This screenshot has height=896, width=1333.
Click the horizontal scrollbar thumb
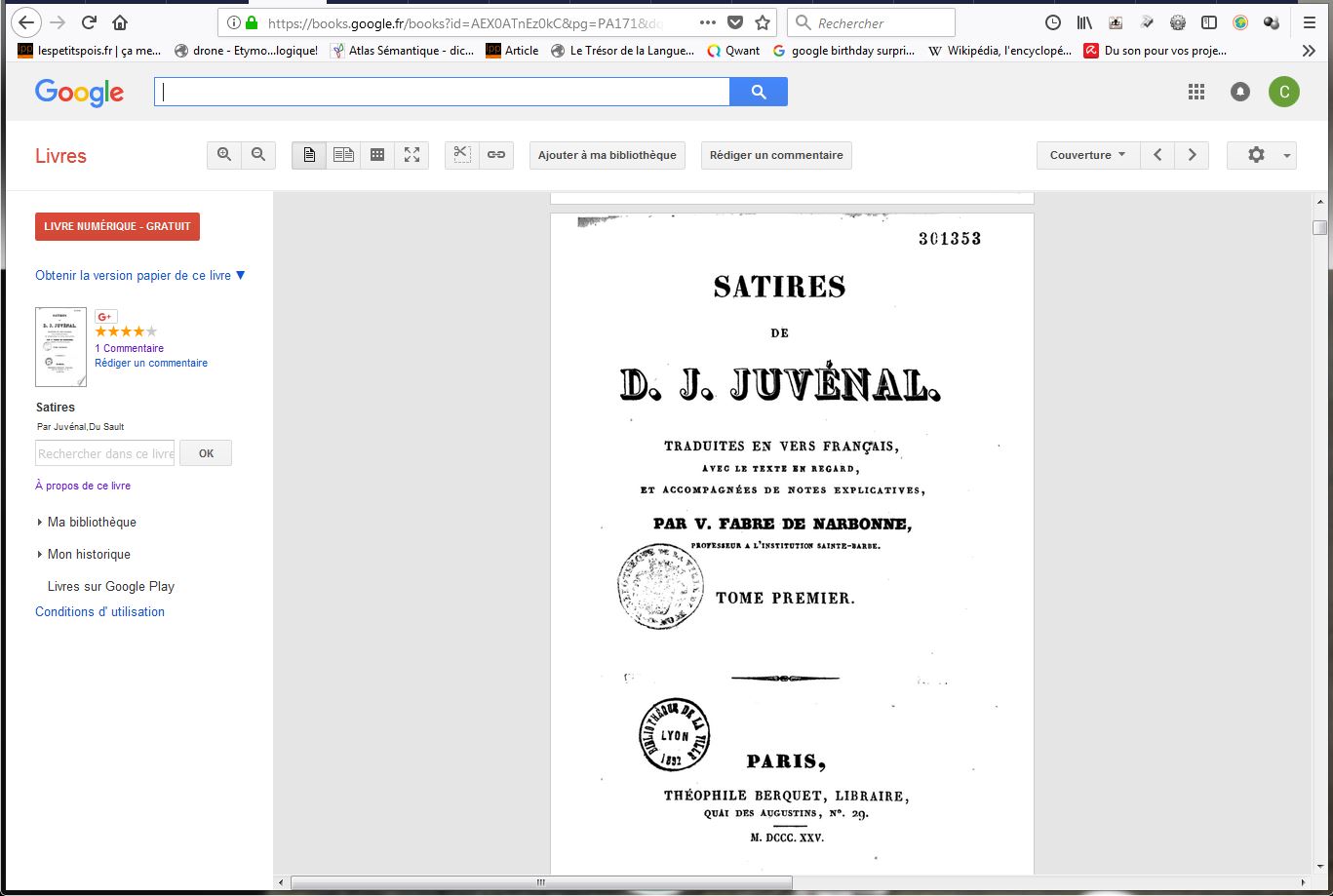click(541, 882)
